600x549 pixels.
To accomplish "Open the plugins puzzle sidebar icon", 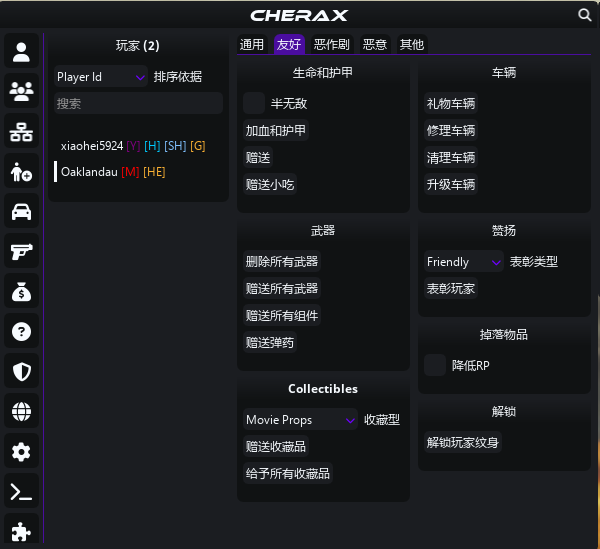I will 21,529.
